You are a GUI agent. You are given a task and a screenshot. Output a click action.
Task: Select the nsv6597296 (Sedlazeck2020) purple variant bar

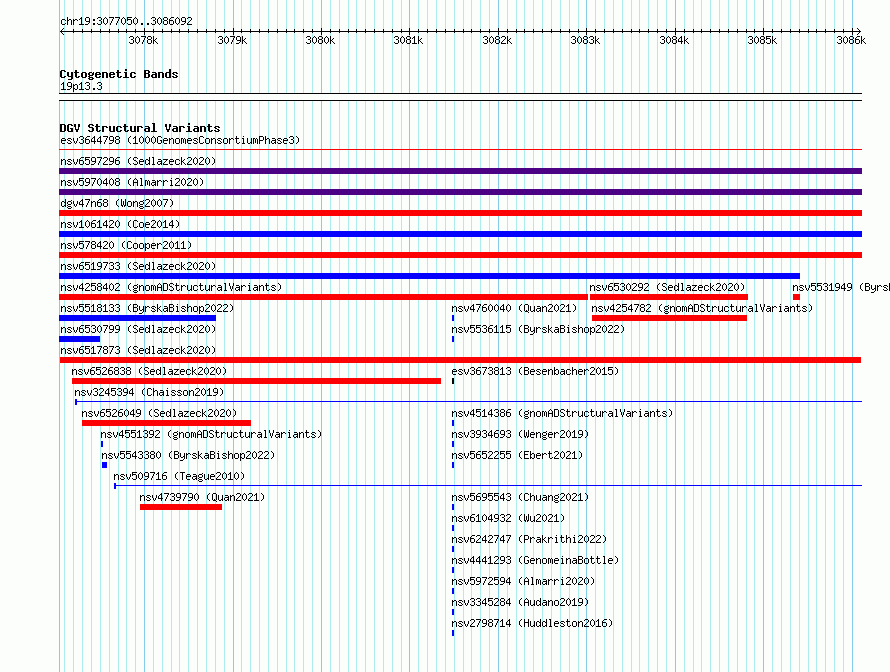pyautogui.click(x=460, y=171)
